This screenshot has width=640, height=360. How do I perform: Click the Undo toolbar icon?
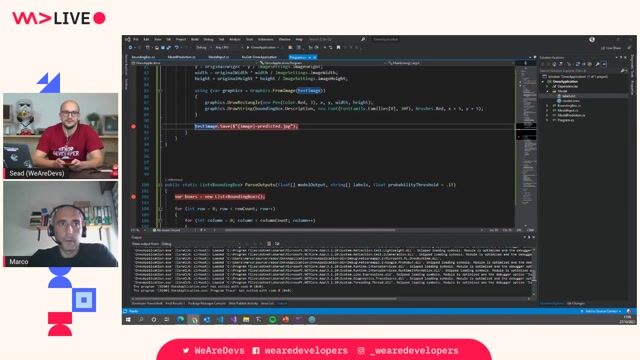(x=176, y=48)
